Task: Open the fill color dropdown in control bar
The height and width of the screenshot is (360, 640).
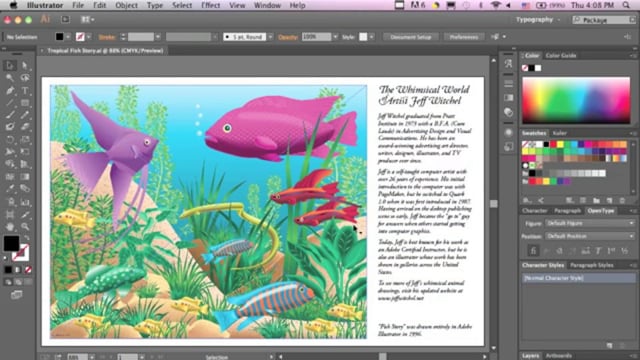Action: point(68,37)
